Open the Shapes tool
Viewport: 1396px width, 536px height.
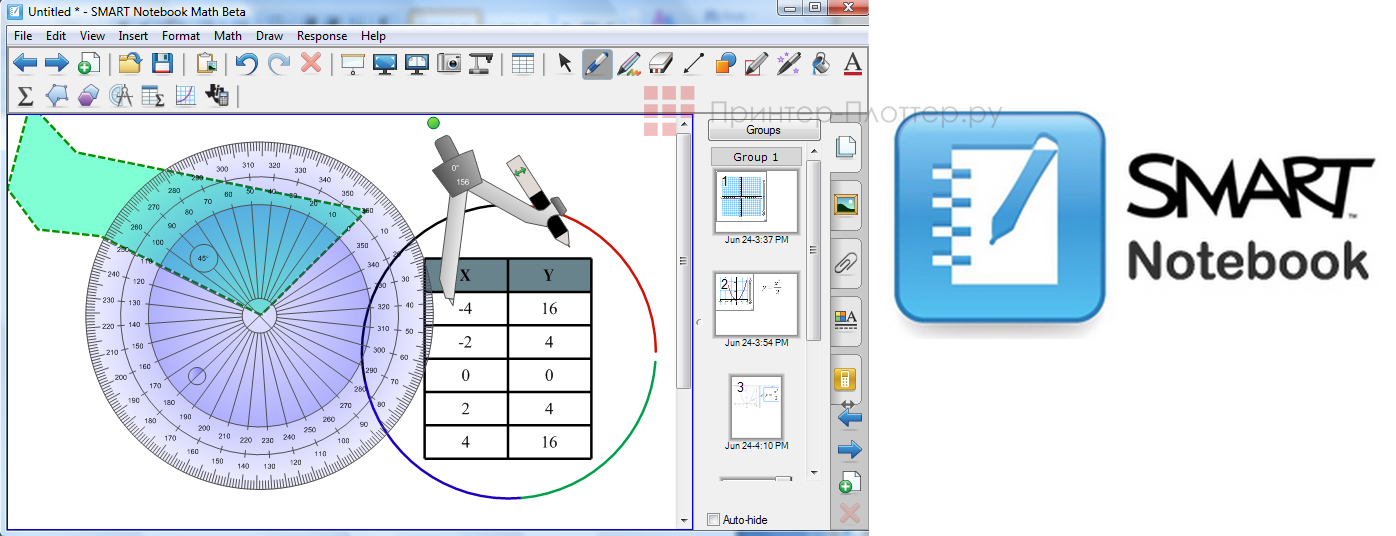pos(725,64)
